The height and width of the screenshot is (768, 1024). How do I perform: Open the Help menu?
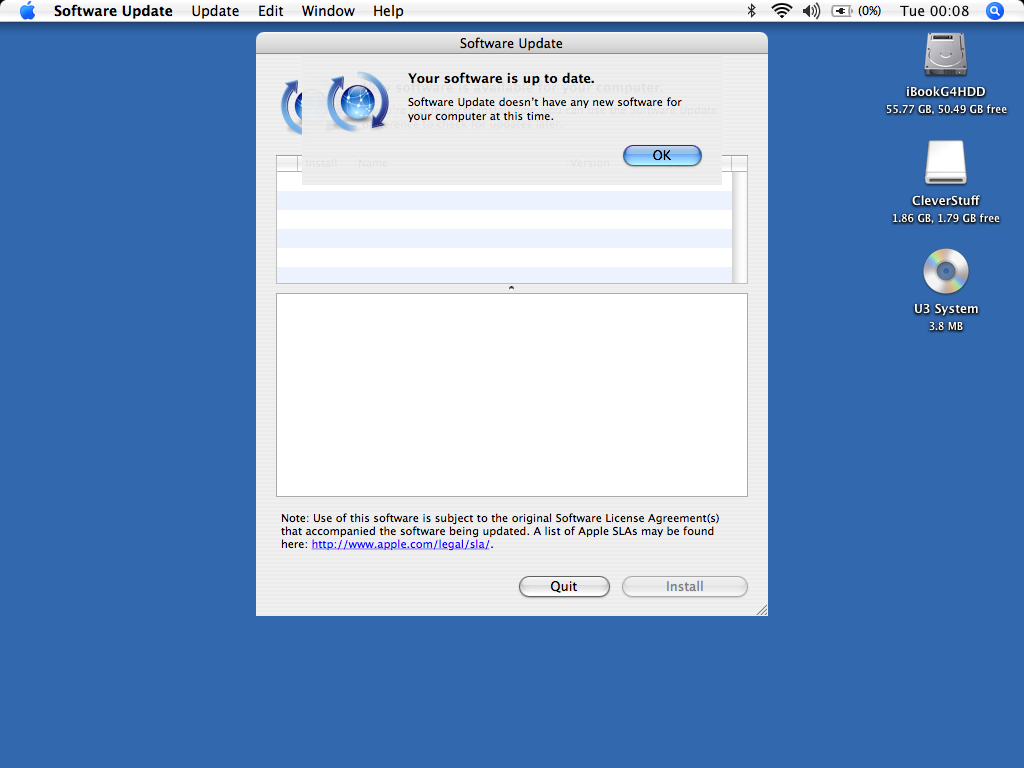click(388, 11)
